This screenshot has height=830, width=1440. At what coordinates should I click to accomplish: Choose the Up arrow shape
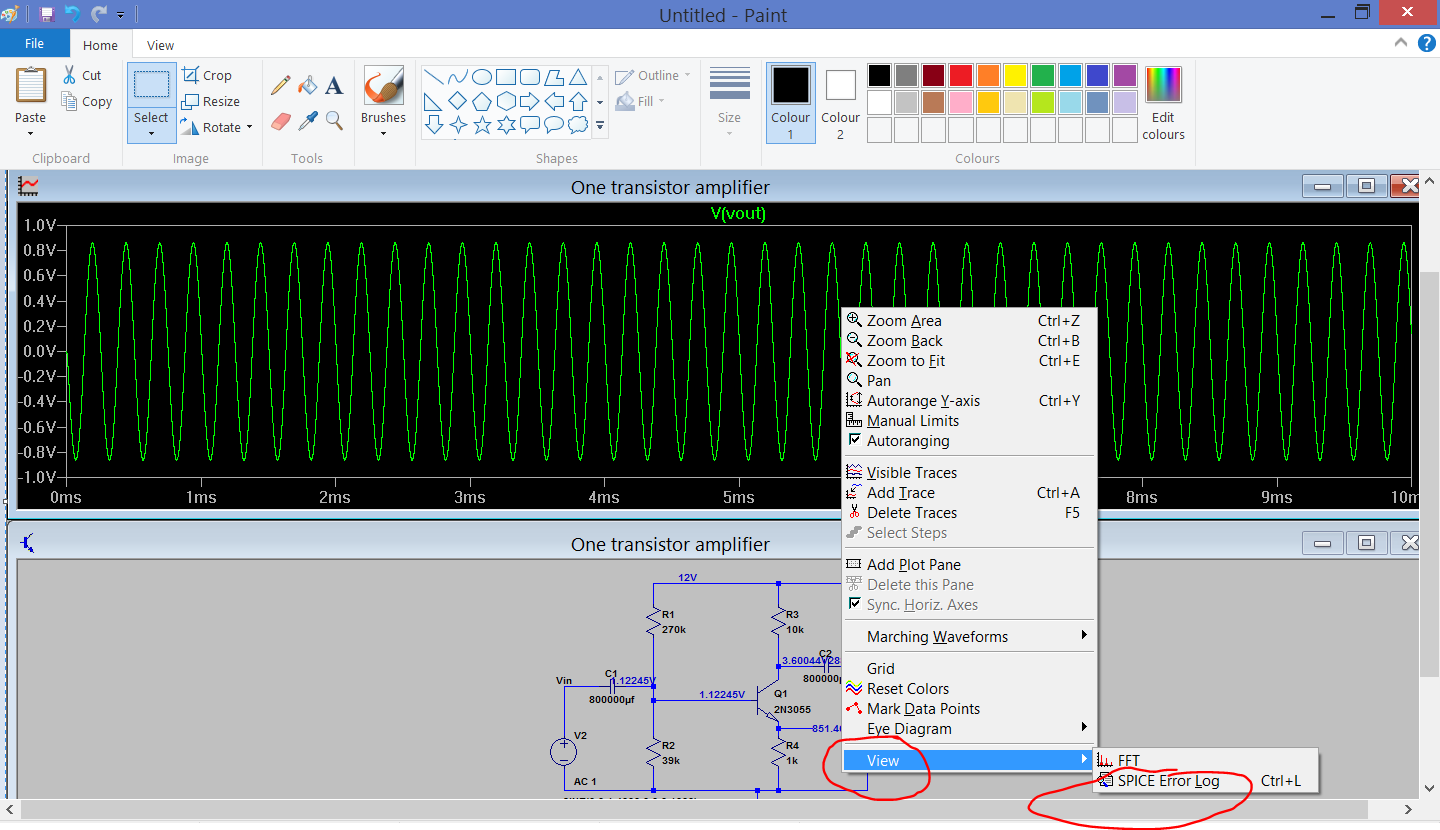(x=578, y=101)
